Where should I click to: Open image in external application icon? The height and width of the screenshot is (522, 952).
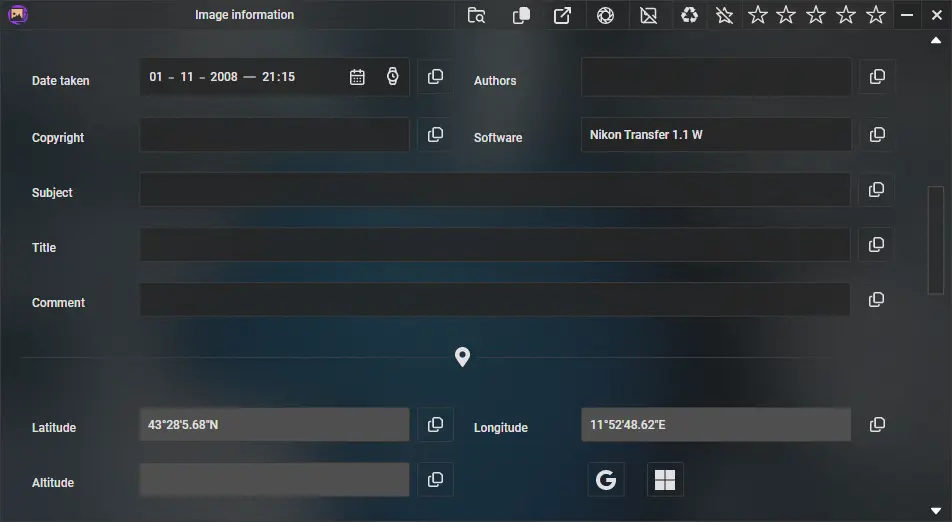pos(563,15)
